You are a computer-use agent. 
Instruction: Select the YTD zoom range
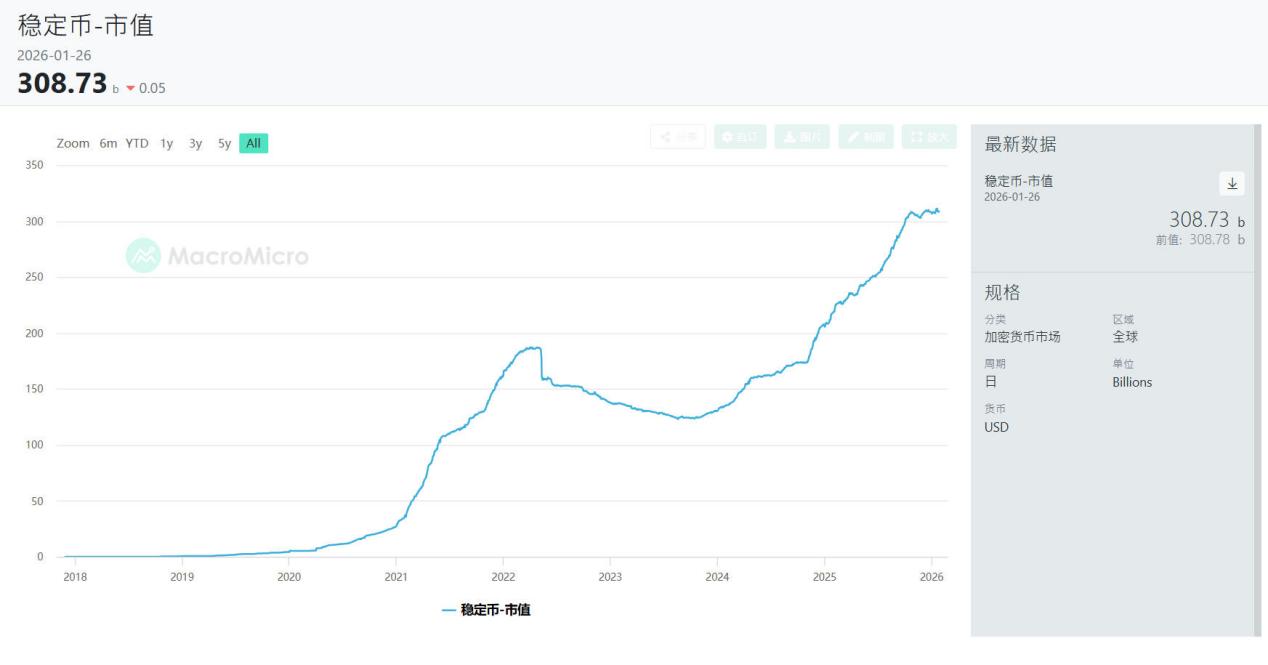[137, 144]
